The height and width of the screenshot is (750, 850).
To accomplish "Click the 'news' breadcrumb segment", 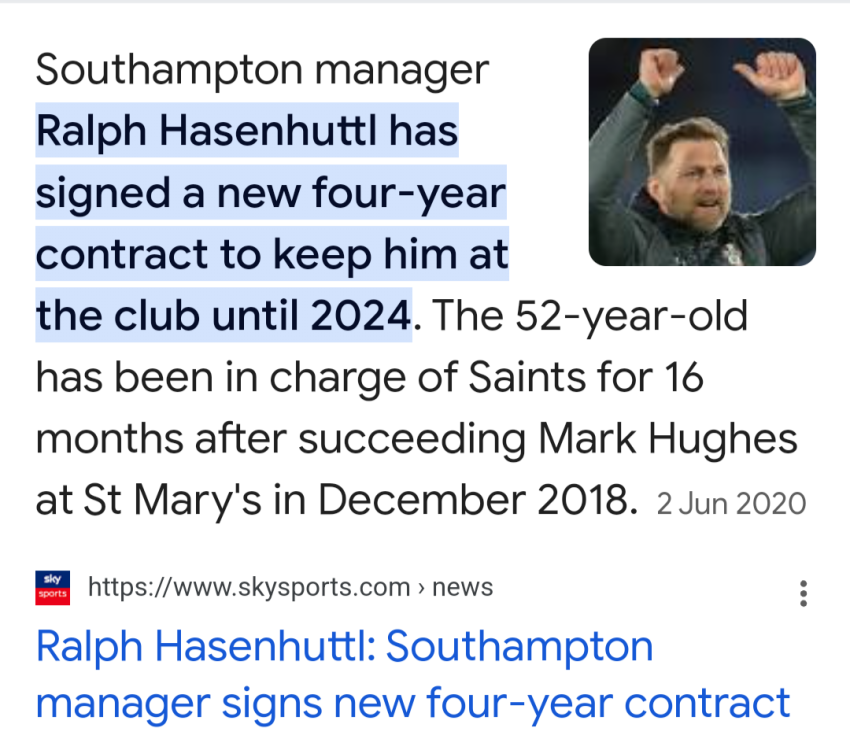I will point(462,587).
